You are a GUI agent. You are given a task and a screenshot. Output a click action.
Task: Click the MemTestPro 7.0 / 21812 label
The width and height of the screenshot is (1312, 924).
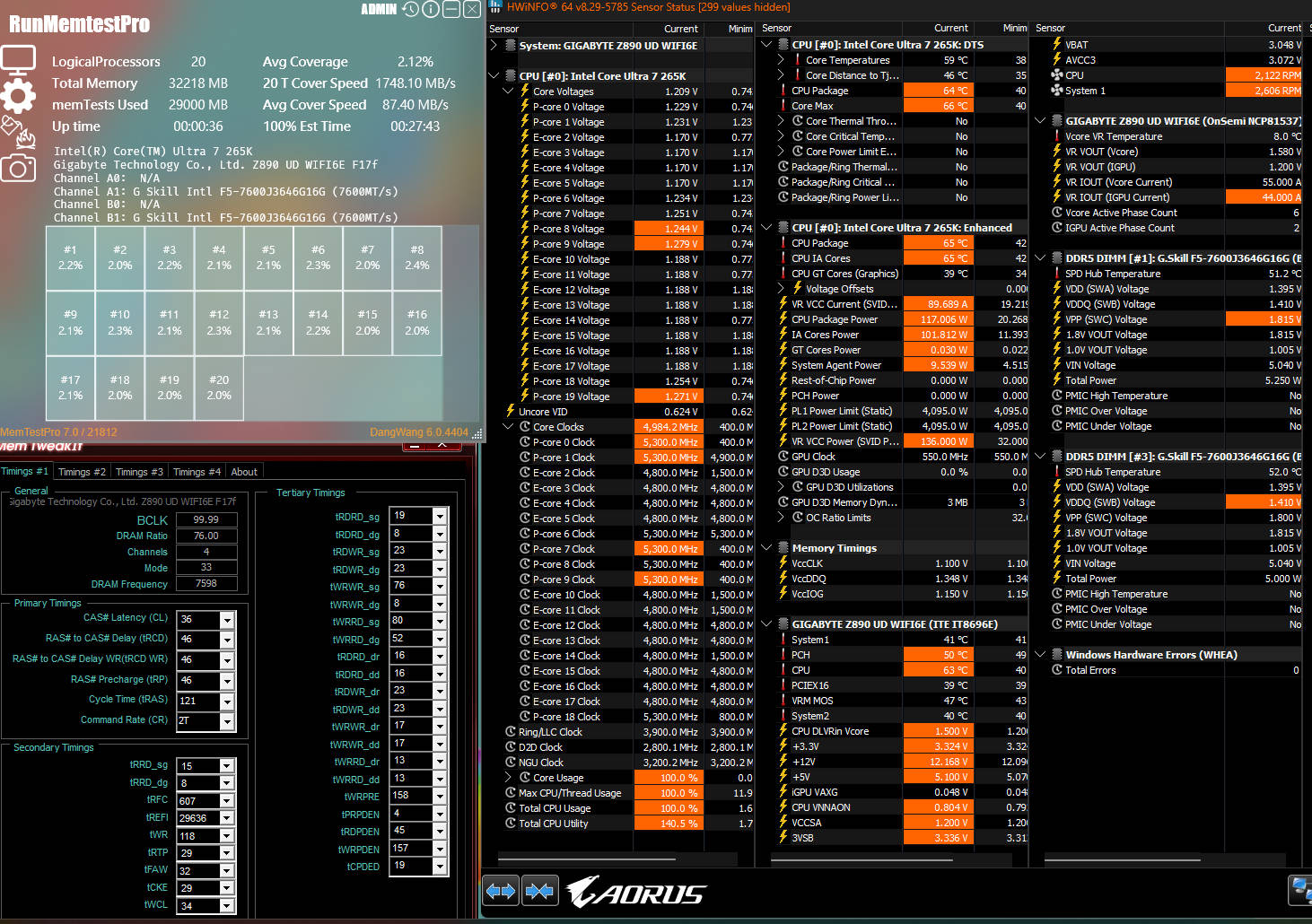[59, 432]
